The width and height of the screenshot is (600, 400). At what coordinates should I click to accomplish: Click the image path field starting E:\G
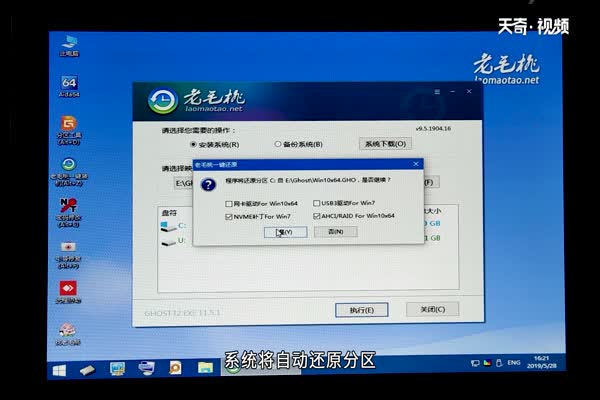184,183
